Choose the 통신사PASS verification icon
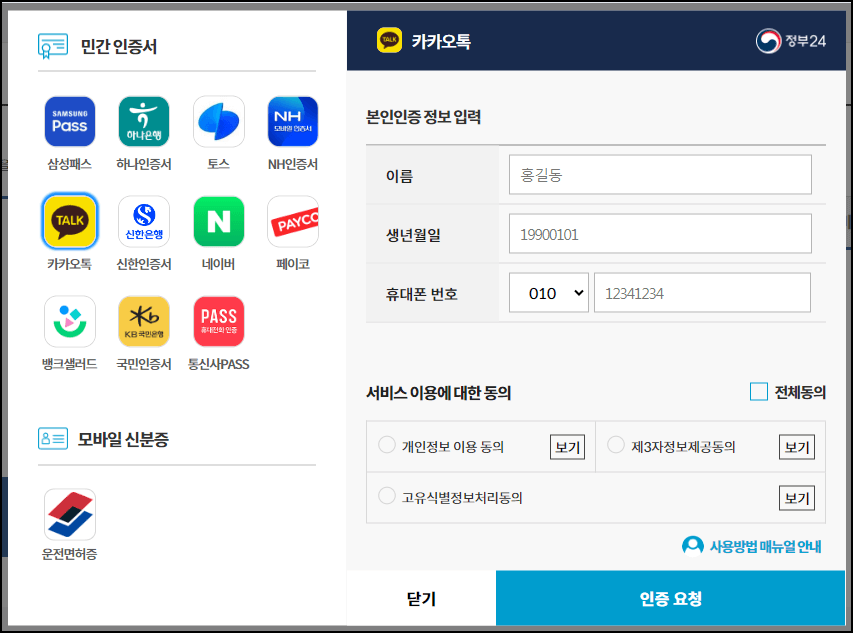 tap(218, 321)
